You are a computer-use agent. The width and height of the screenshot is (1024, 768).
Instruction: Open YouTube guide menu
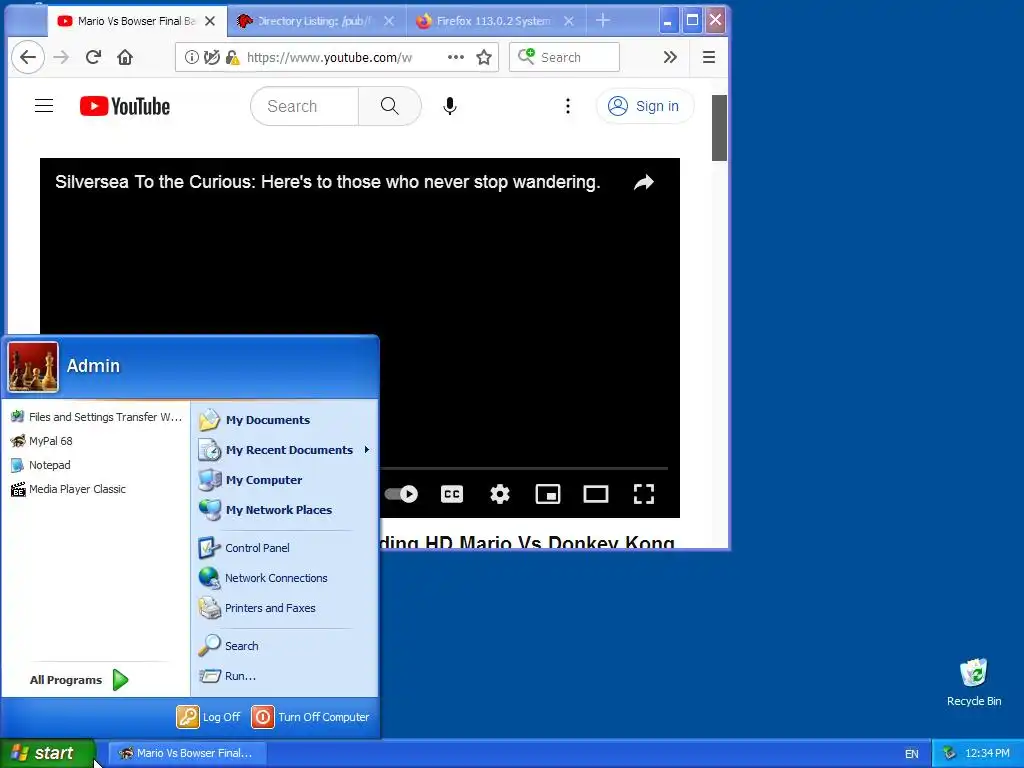pyautogui.click(x=44, y=106)
